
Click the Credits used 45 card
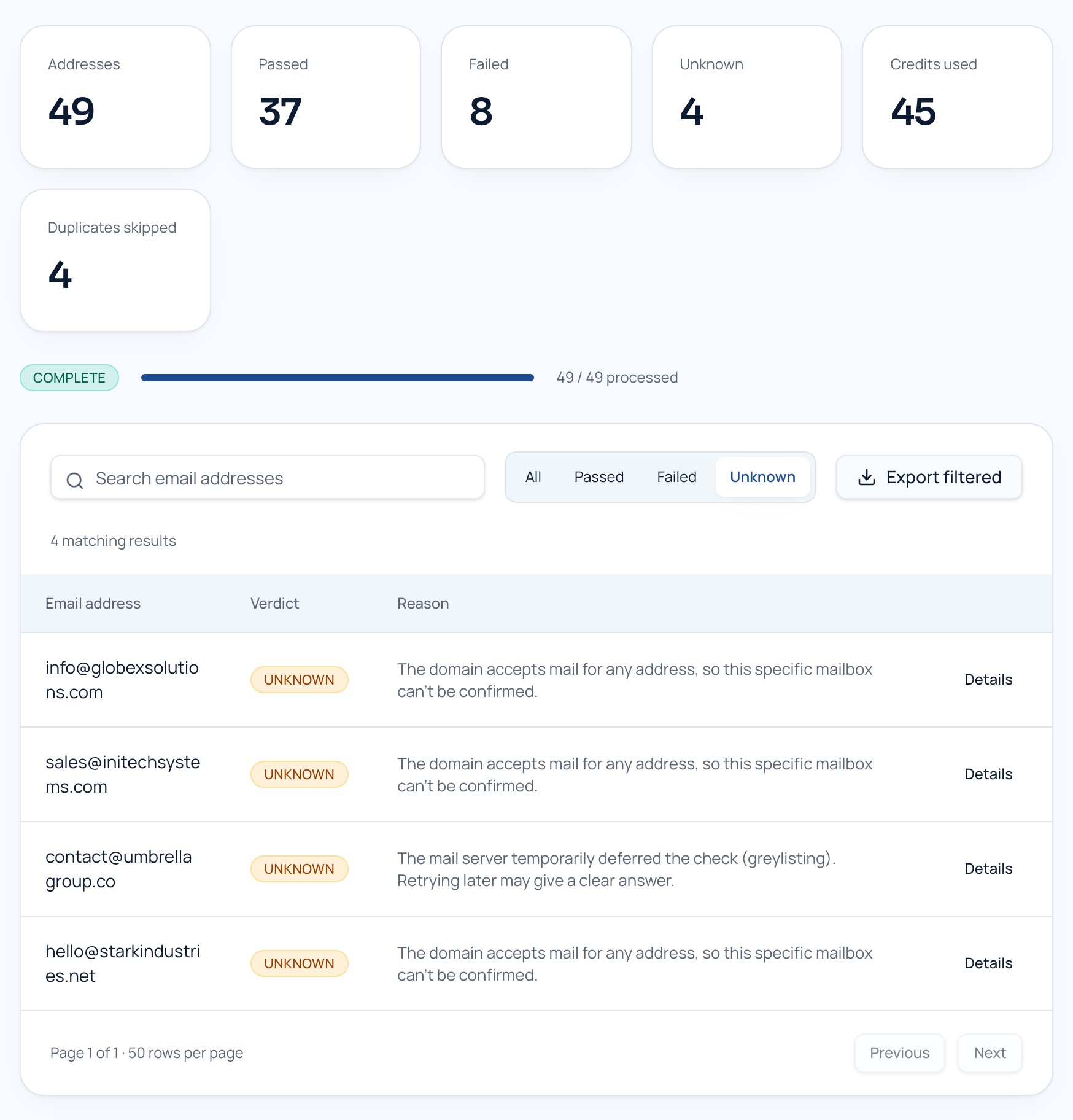click(958, 97)
